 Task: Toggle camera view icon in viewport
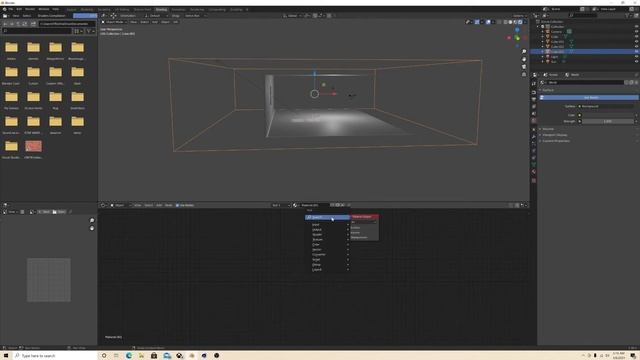click(524, 67)
